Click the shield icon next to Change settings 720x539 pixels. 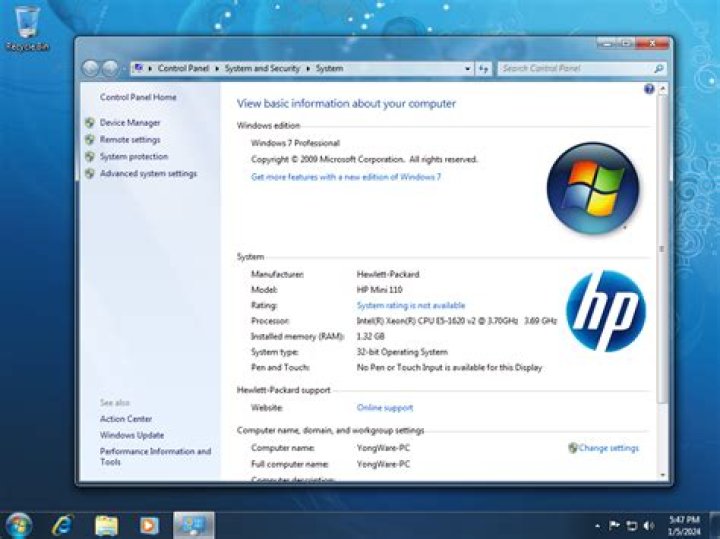click(x=573, y=448)
